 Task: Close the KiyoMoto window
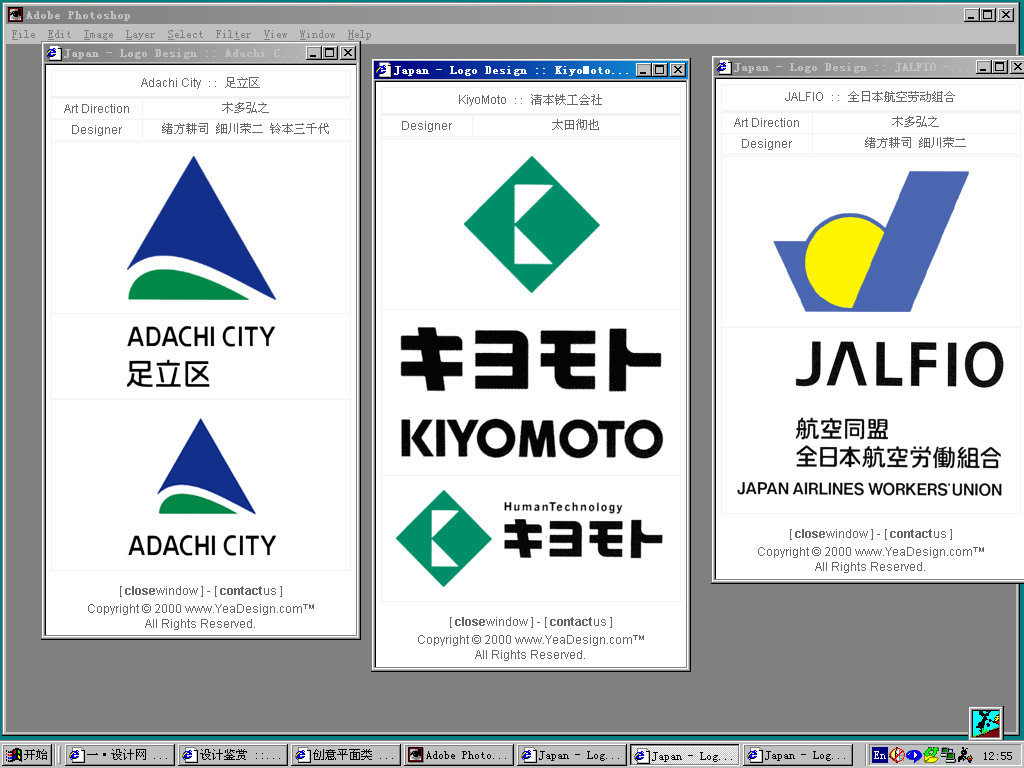tap(679, 70)
